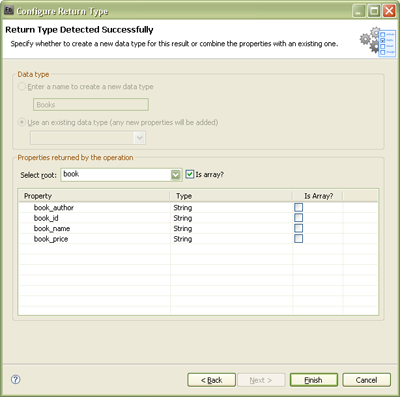Click the 'Is Array?' column header
This screenshot has height=397, width=400.
tap(318, 196)
